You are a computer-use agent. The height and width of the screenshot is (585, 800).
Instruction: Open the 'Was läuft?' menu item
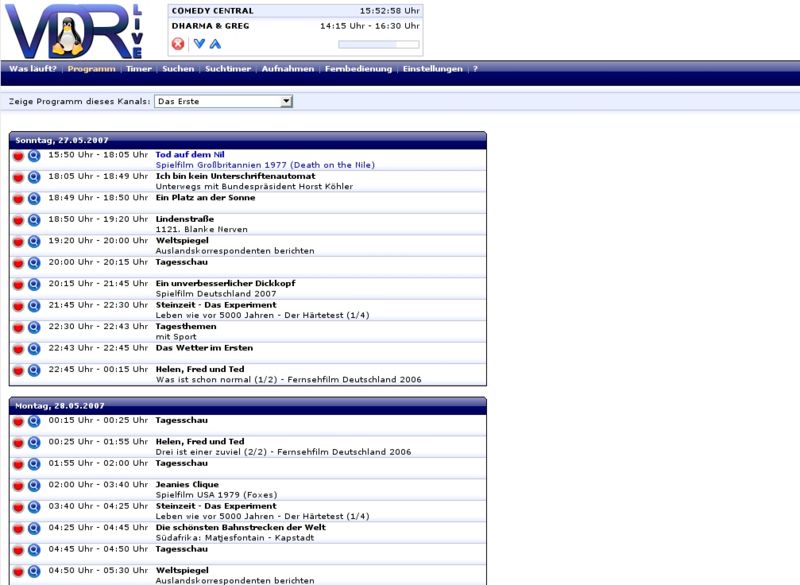coord(33,69)
